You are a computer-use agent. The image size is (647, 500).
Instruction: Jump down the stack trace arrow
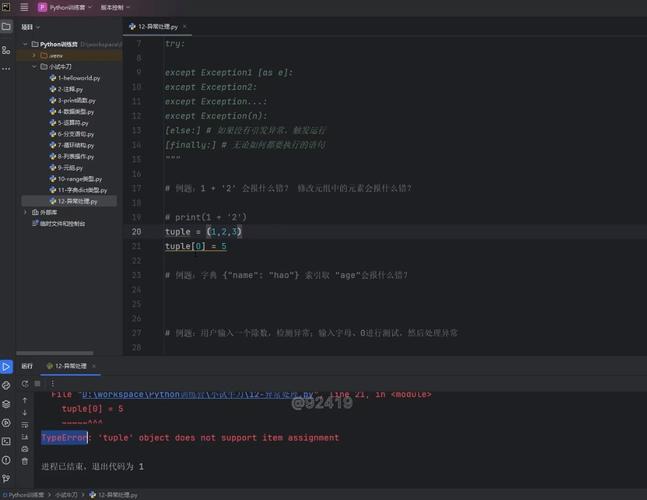coord(25,413)
